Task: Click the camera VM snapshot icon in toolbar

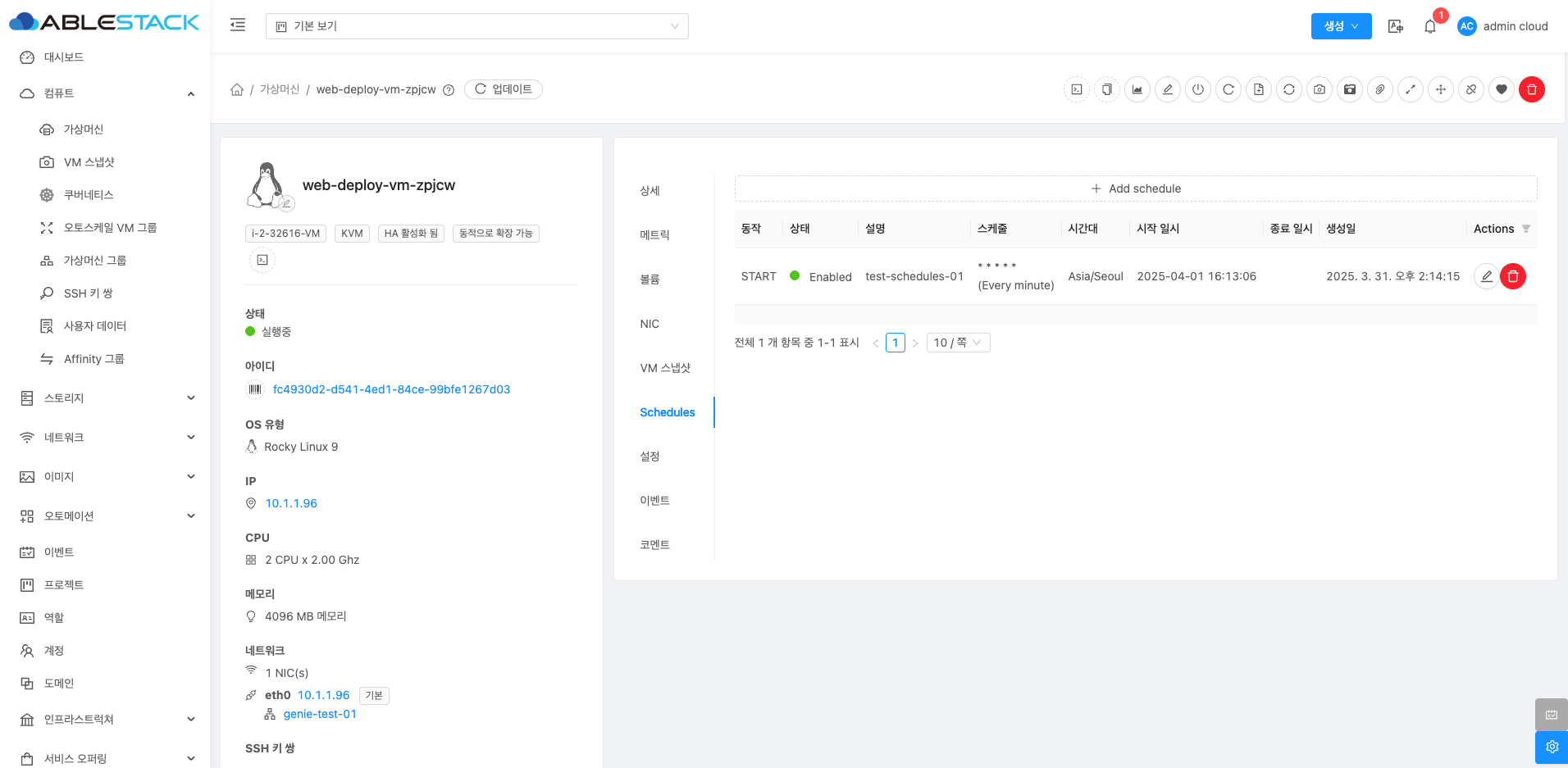Action: [x=1320, y=89]
